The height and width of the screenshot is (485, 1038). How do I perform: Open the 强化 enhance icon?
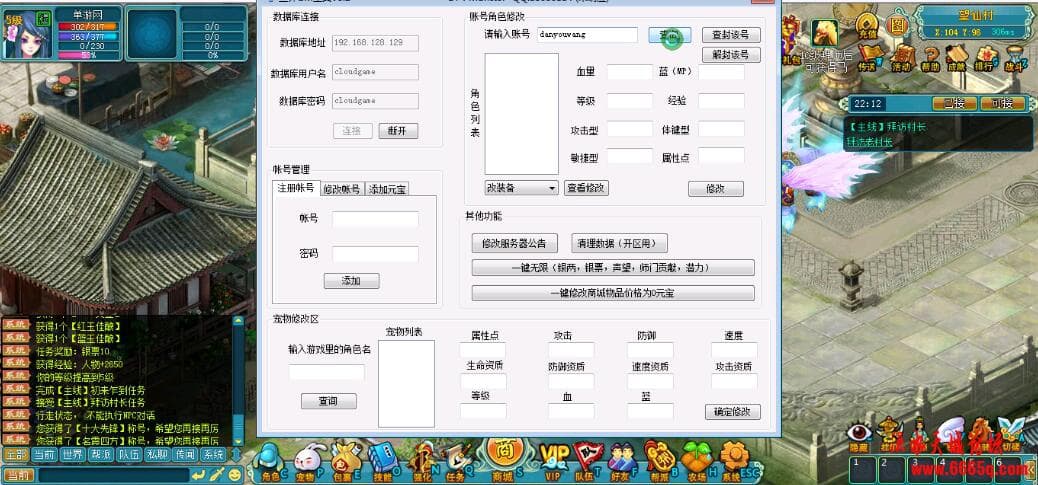coord(421,460)
